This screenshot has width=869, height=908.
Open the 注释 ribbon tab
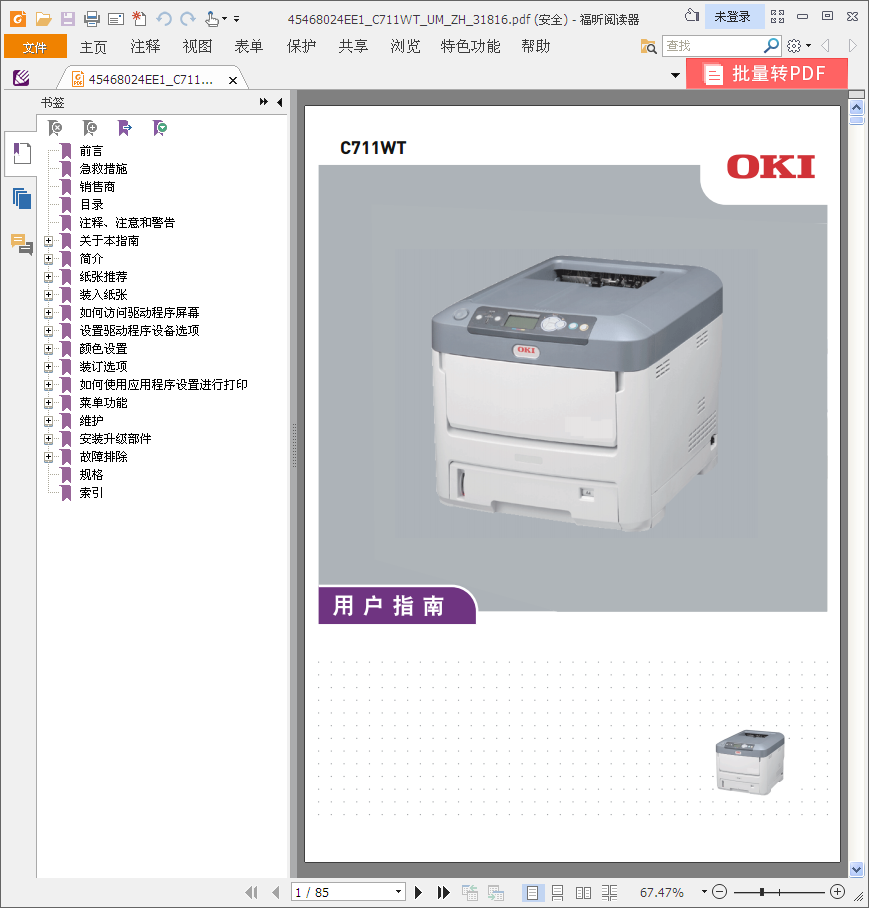tap(145, 46)
